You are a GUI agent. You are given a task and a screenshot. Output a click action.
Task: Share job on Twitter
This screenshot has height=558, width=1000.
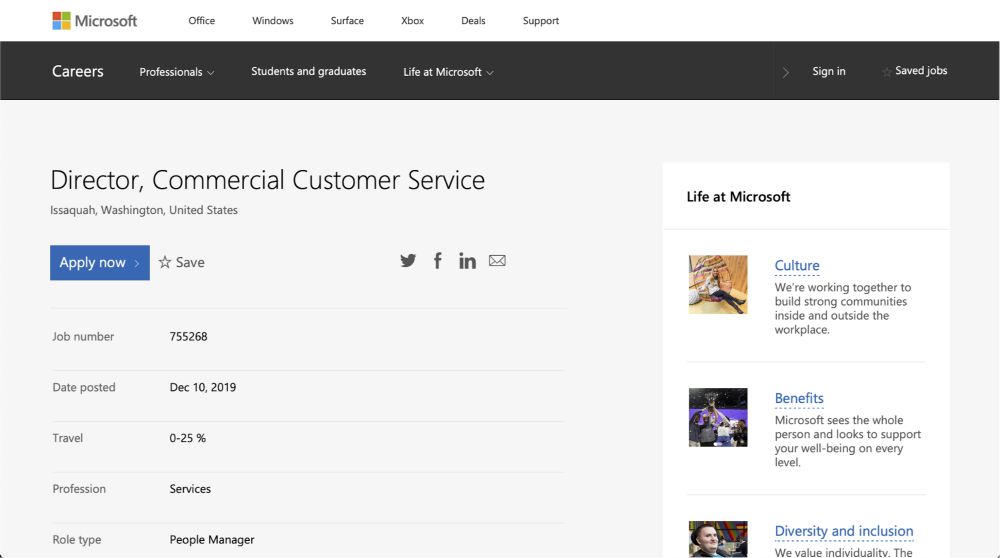point(408,260)
